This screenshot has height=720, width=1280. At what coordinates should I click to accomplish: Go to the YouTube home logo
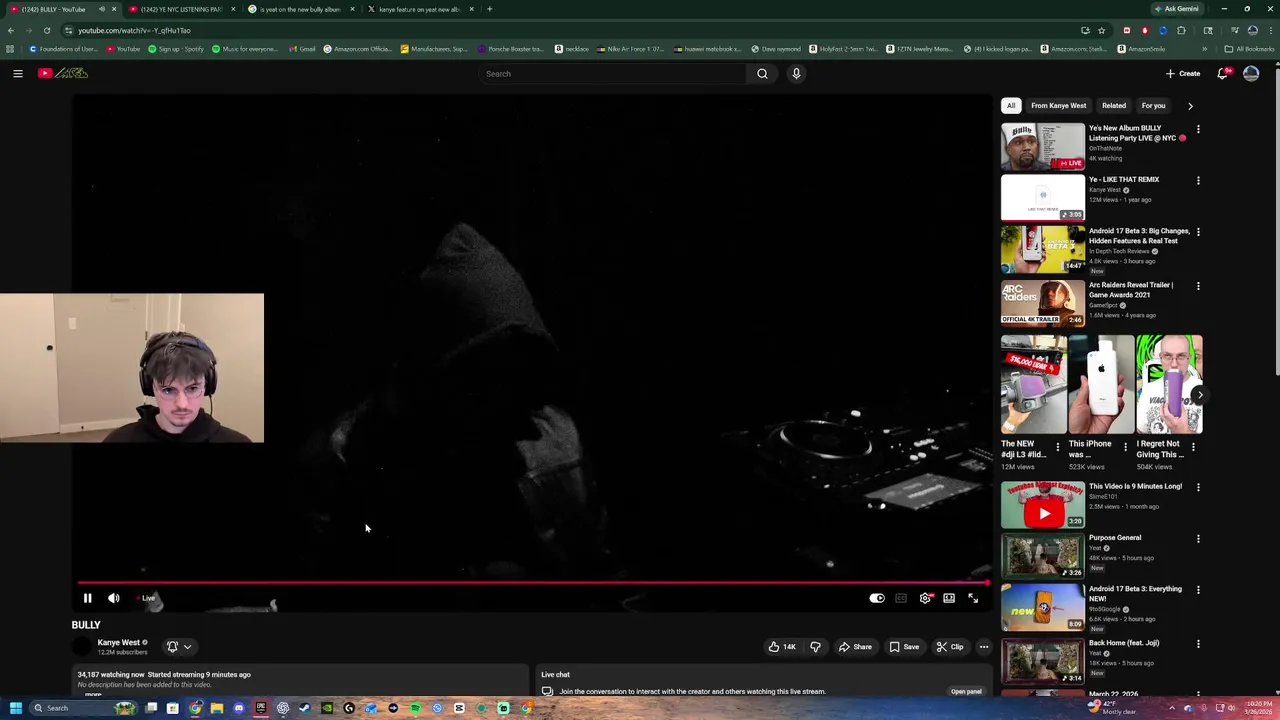pos(64,73)
